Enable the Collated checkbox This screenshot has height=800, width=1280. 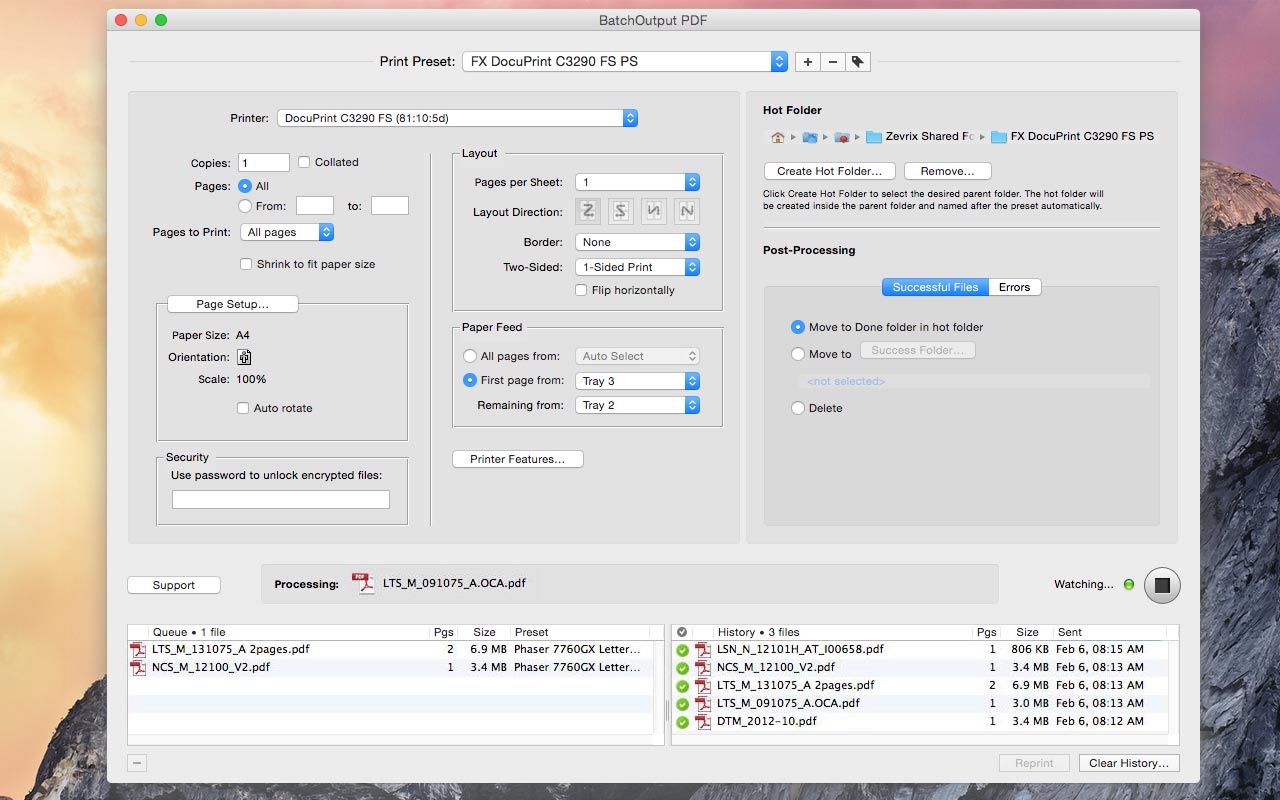tap(304, 162)
